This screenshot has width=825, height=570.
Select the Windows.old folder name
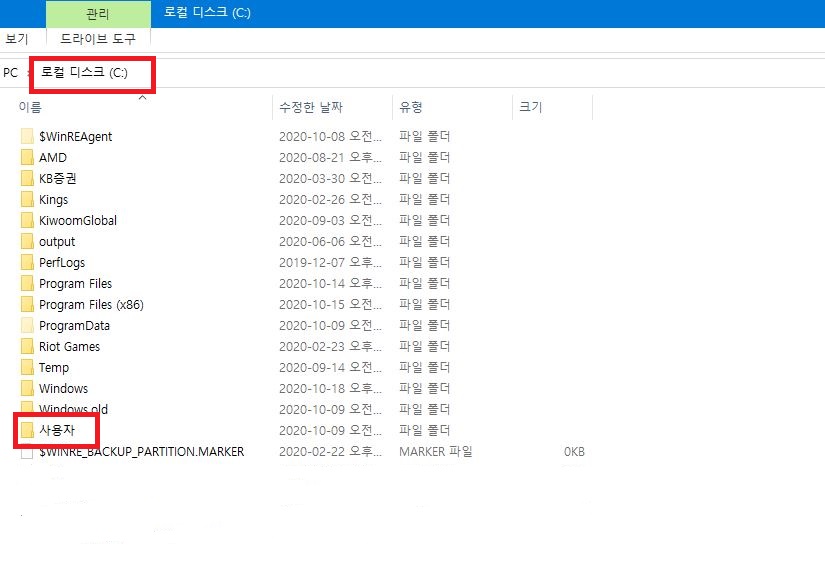click(x=73, y=409)
